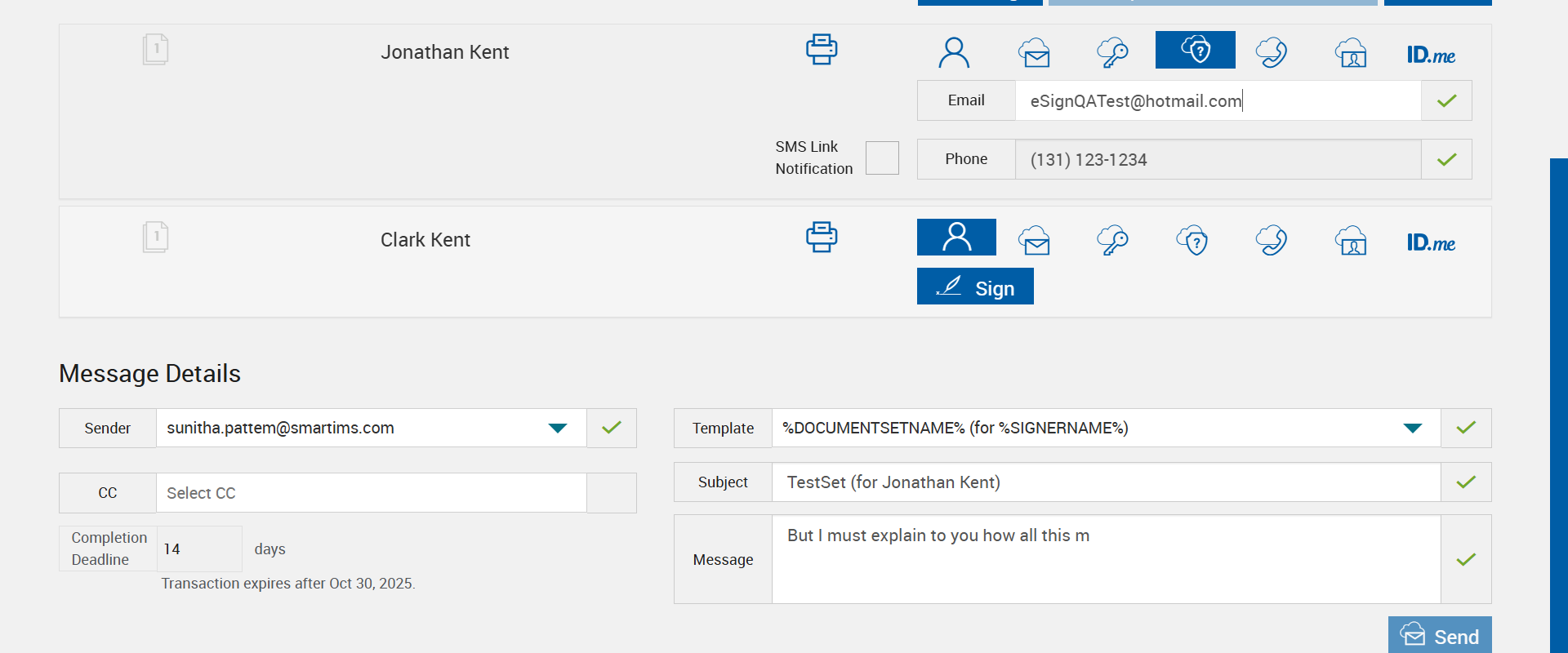Focus the Completion Deadline days field
1568x653 pixels.
[199, 549]
